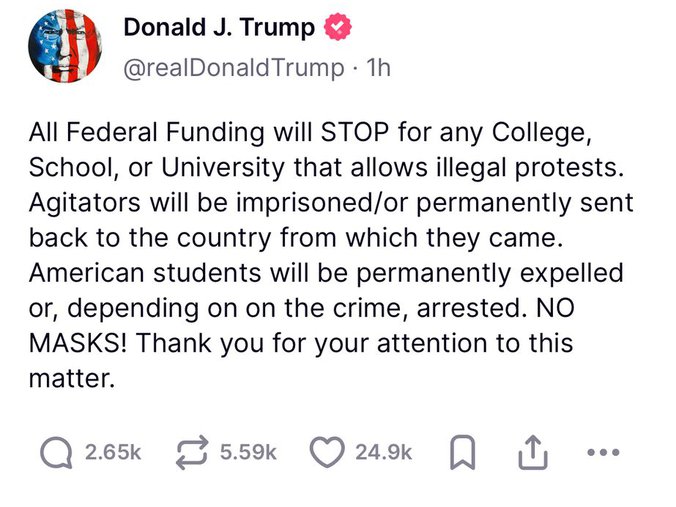Like the post with the heart icon

pos(327,452)
